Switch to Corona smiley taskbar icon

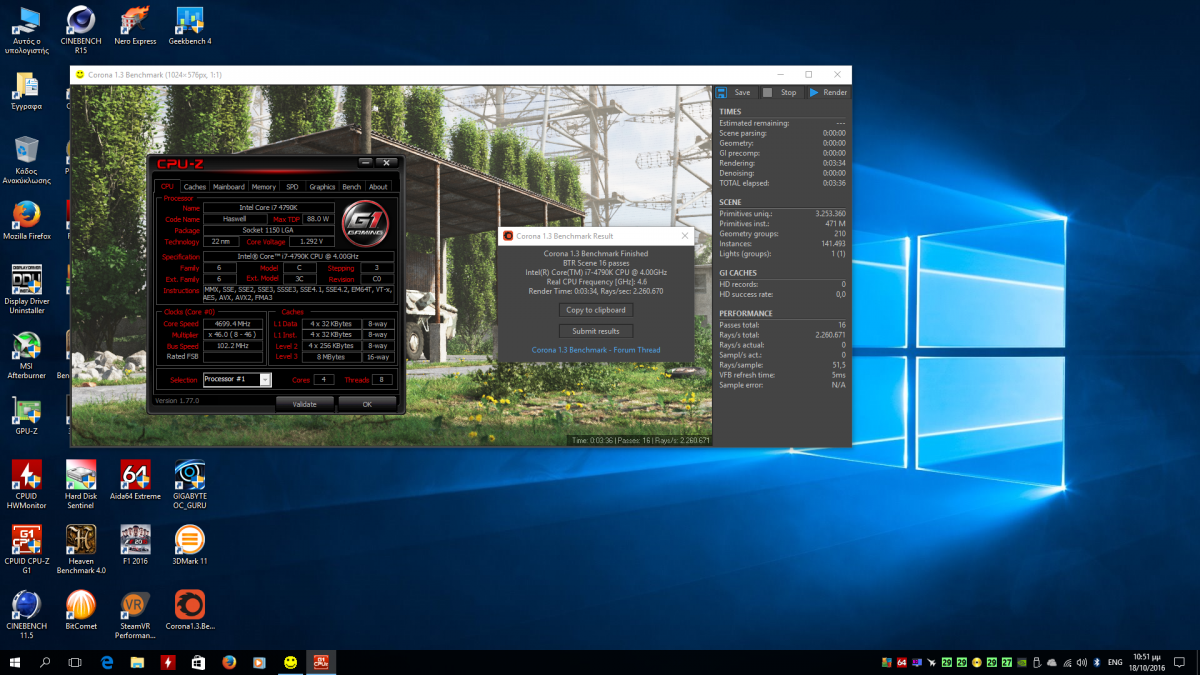[x=290, y=662]
